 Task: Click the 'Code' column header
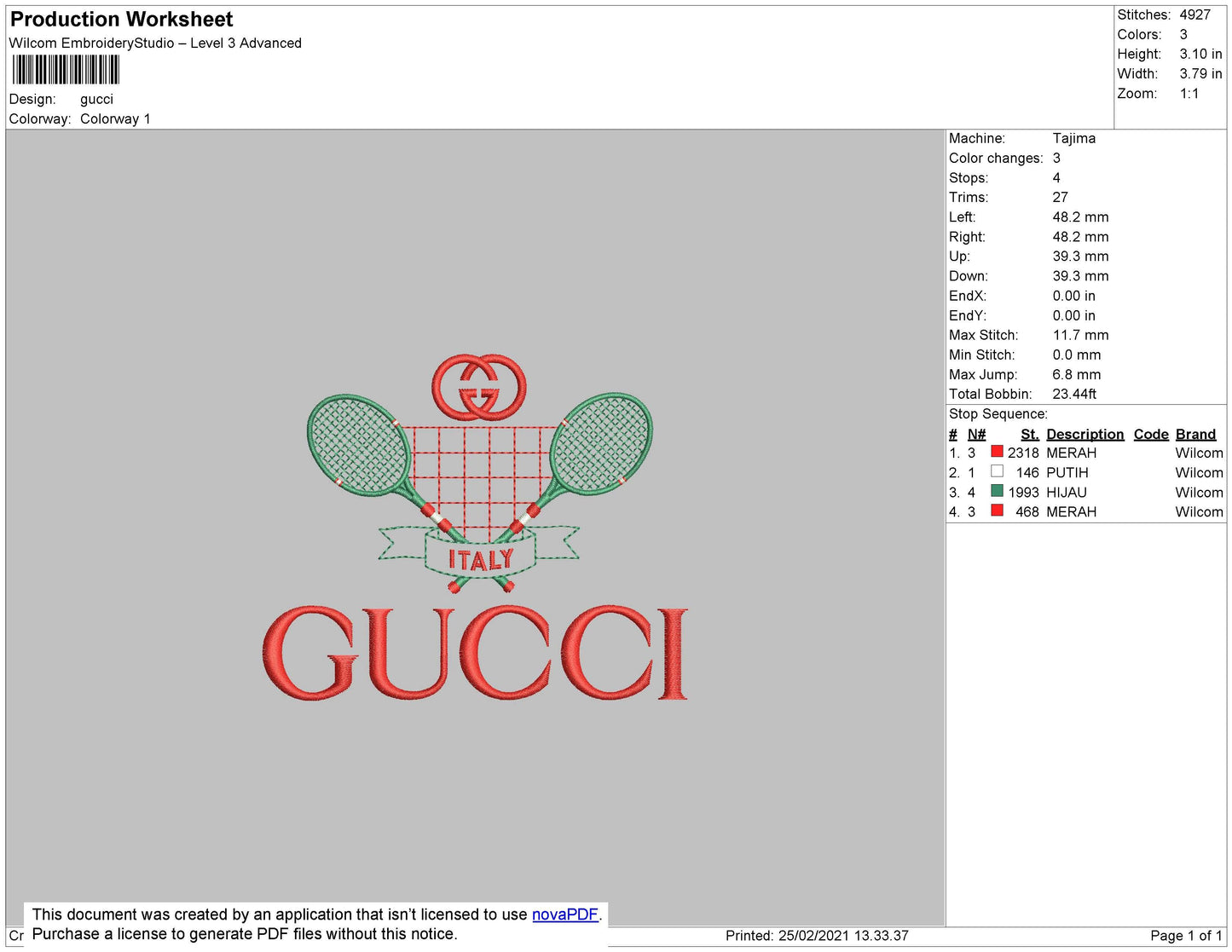(1151, 434)
